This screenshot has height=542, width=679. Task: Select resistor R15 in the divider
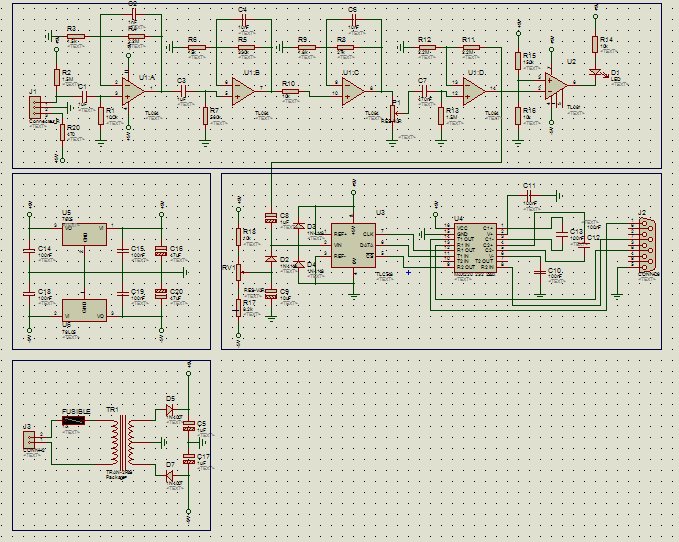pyautogui.click(x=518, y=61)
